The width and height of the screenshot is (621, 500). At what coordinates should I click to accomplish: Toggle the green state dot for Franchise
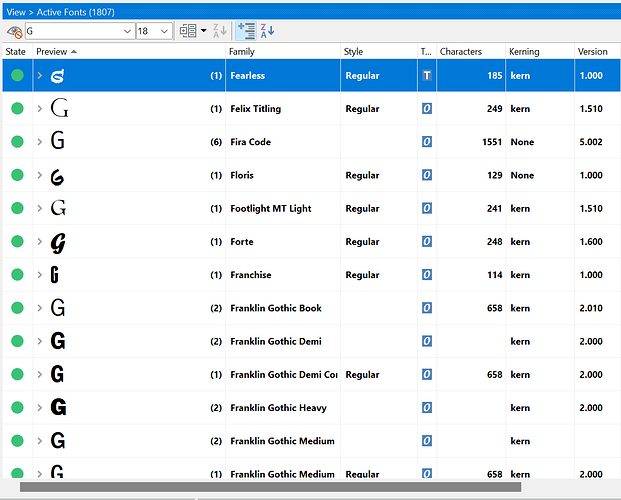click(x=17, y=275)
